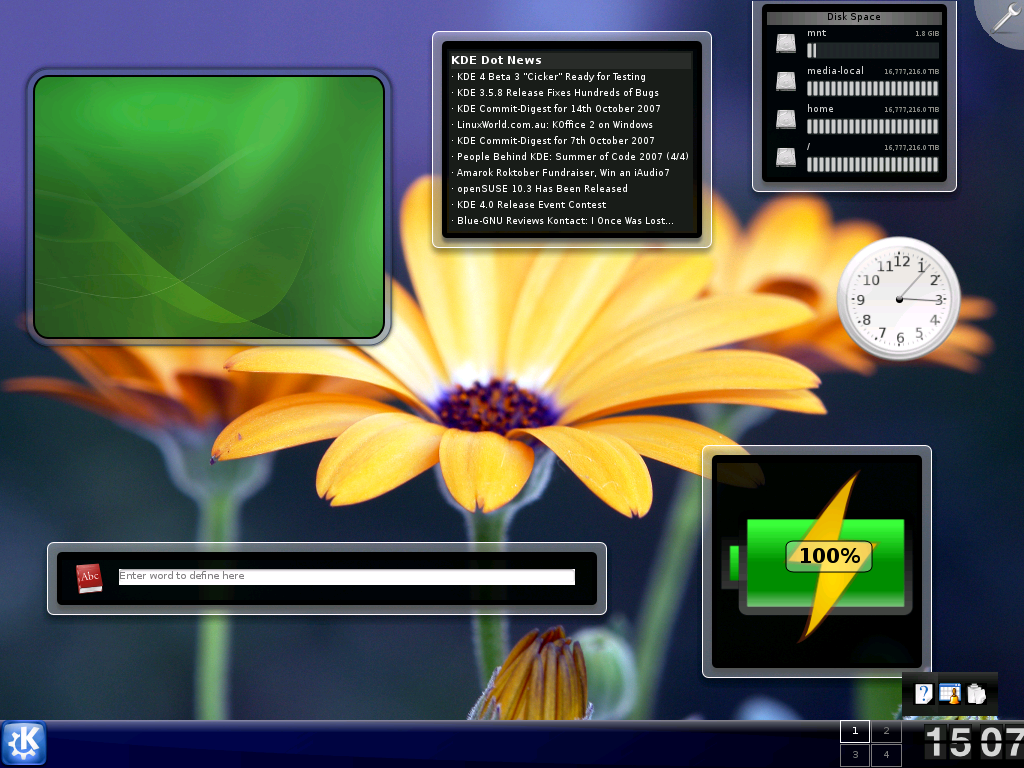This screenshot has width=1024, height=768.
Task: Switch to virtual desktop 1
Action: (855, 731)
